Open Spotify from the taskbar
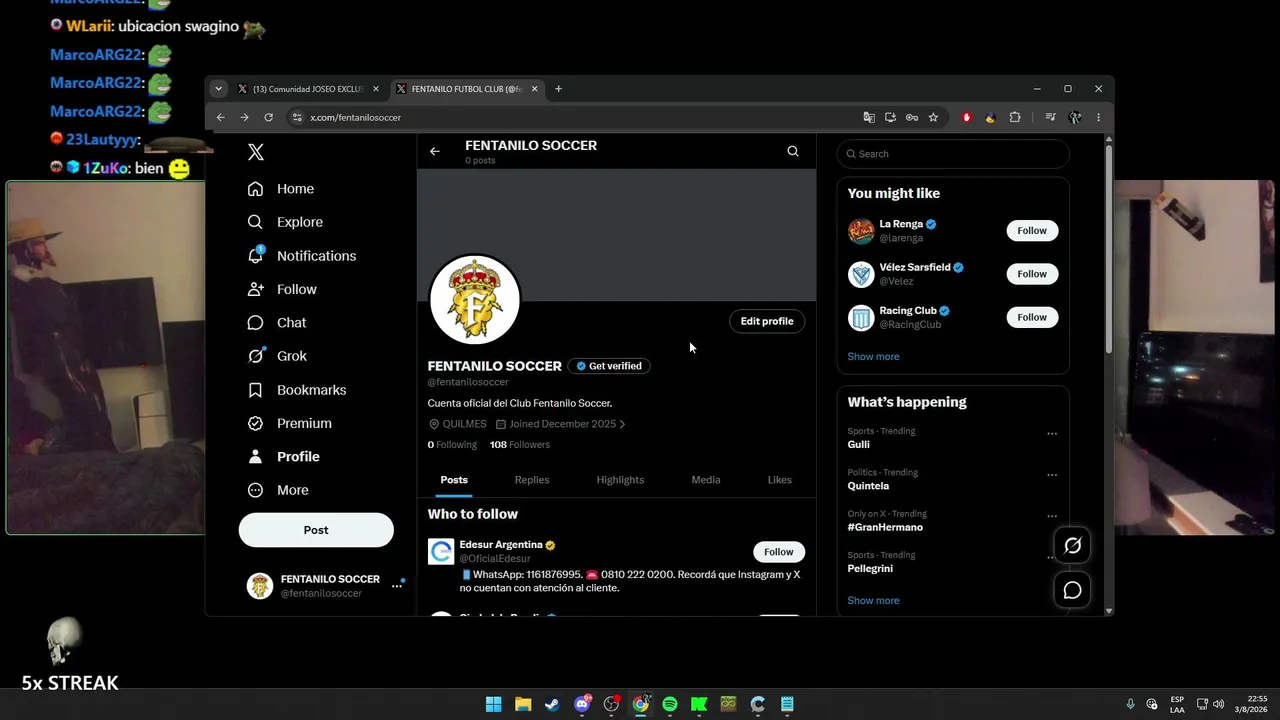Screen dimensions: 1280x720 (670, 704)
